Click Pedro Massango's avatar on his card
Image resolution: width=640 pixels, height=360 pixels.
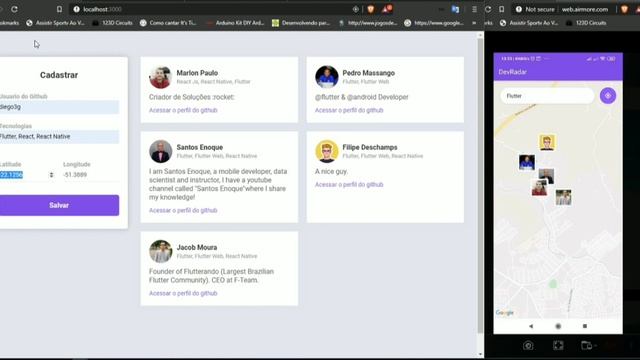pos(327,77)
